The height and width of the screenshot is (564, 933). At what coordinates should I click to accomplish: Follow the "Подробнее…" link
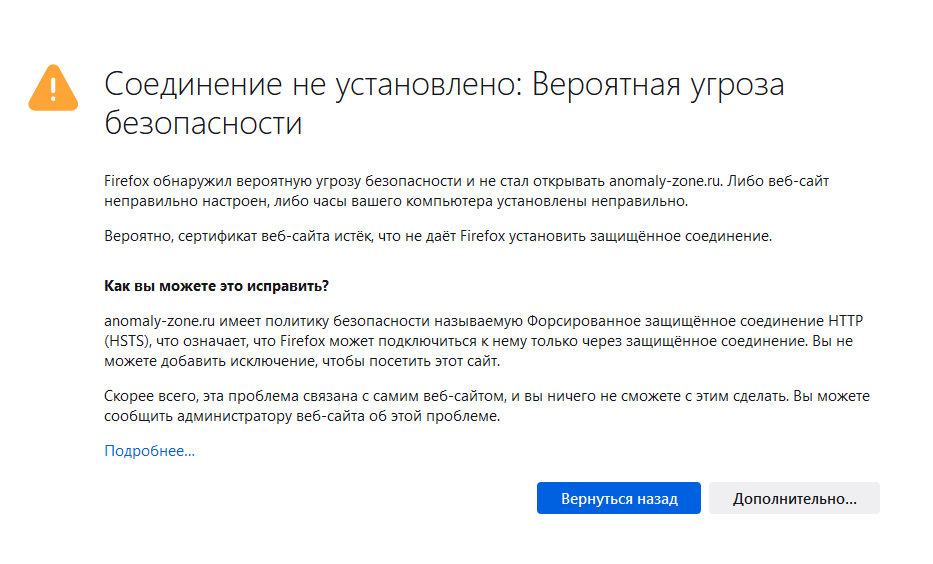[x=149, y=451]
